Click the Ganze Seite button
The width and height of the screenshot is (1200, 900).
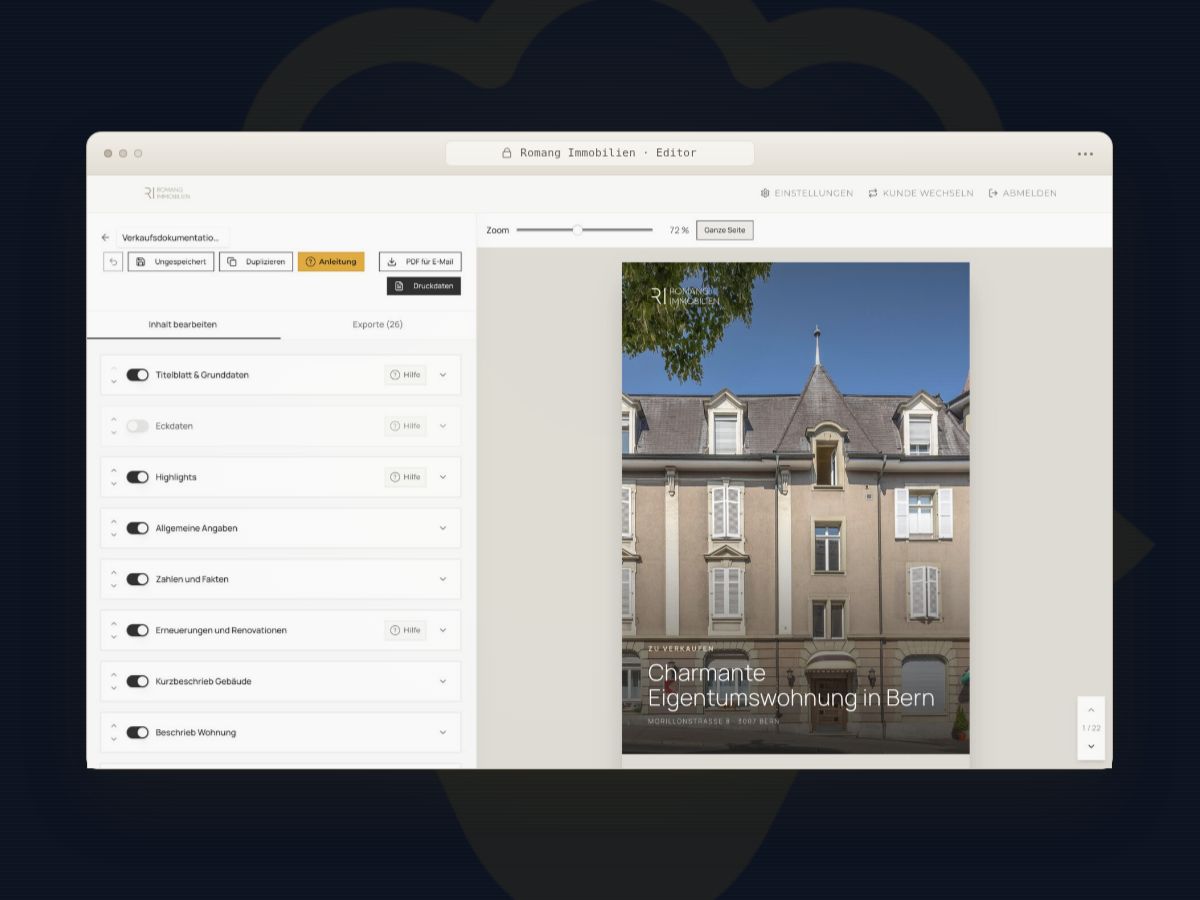pos(725,230)
